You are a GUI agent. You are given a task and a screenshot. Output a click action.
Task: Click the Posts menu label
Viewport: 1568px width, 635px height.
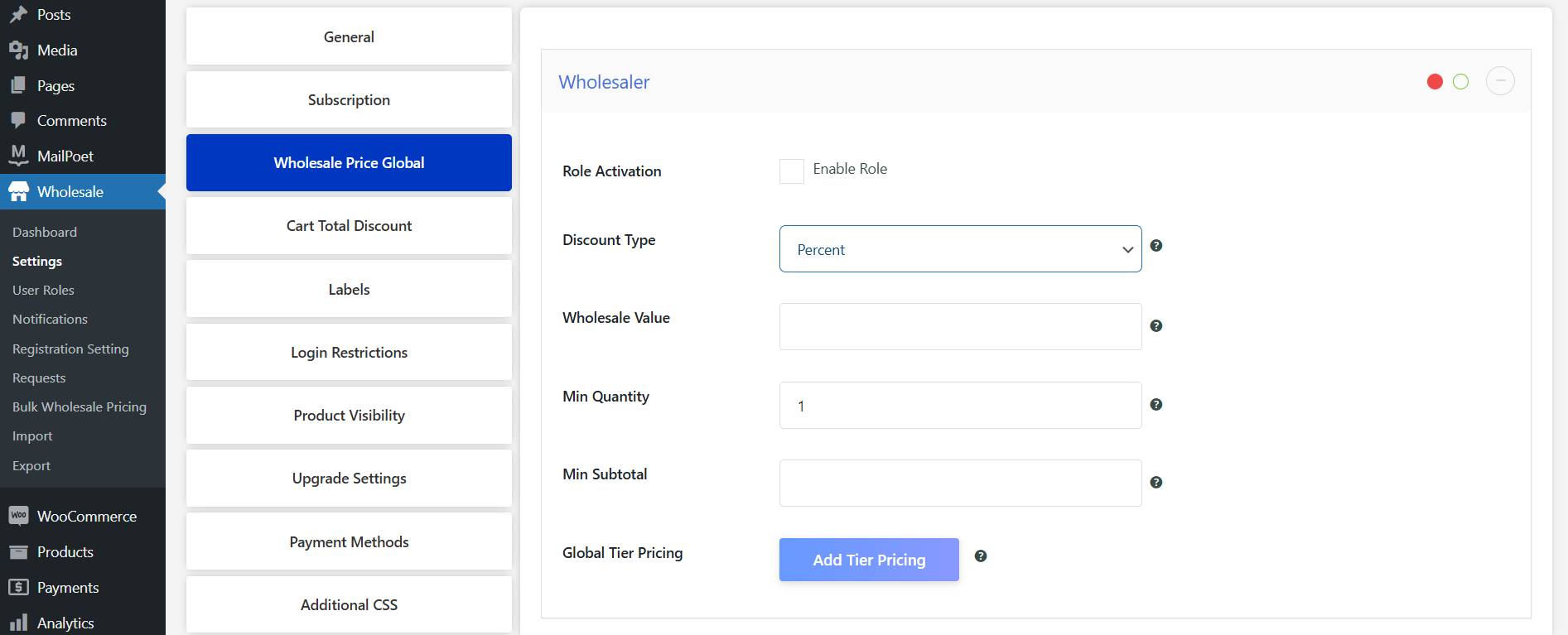tap(54, 14)
